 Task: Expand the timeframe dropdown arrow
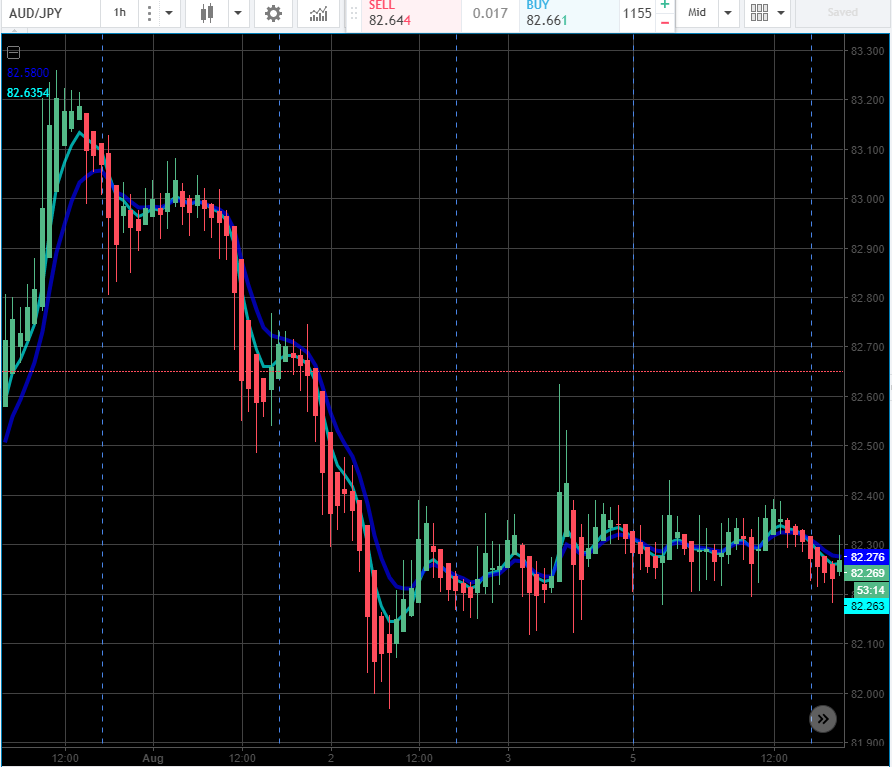click(x=167, y=14)
